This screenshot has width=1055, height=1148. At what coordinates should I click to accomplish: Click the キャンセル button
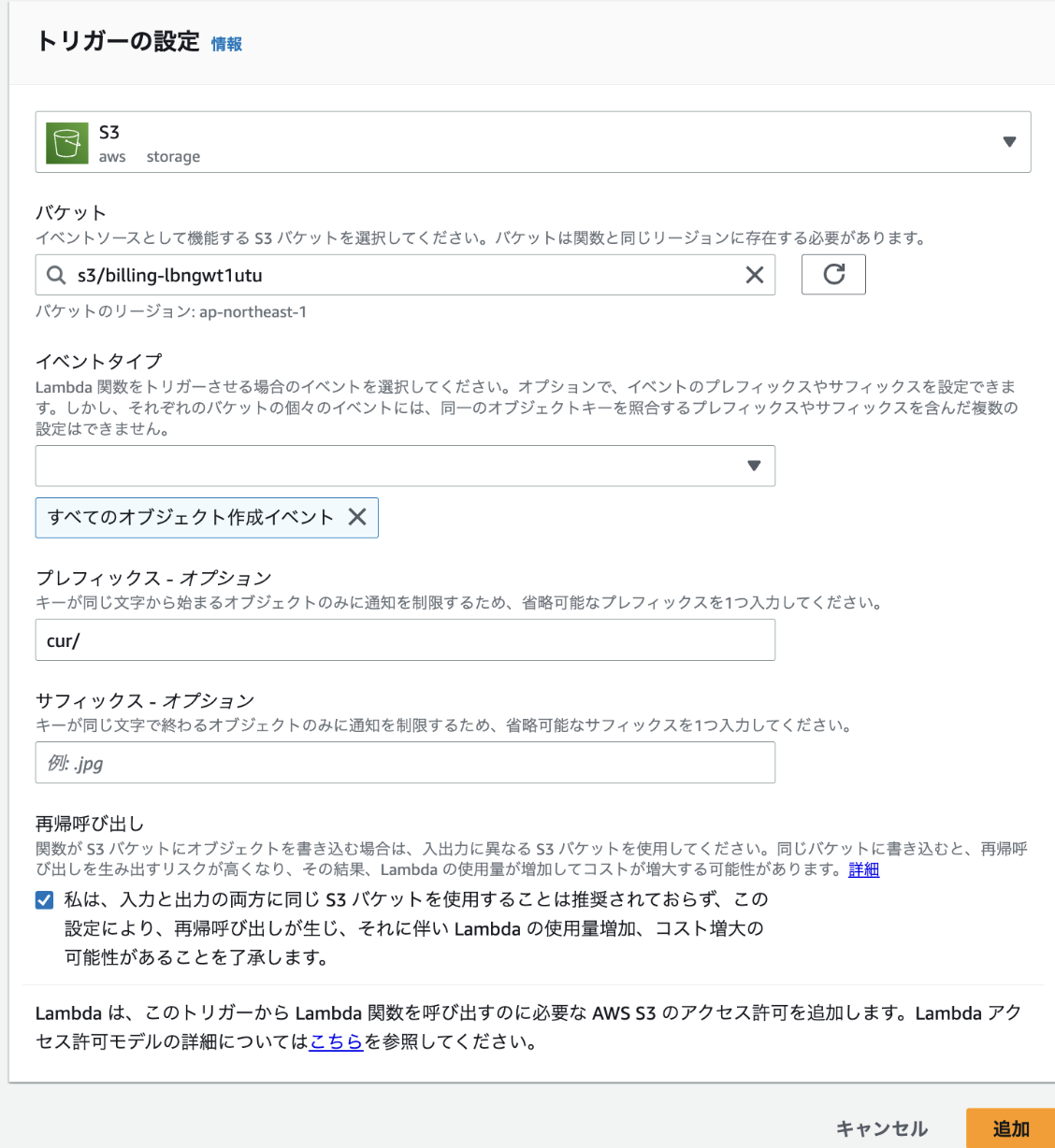(880, 1128)
